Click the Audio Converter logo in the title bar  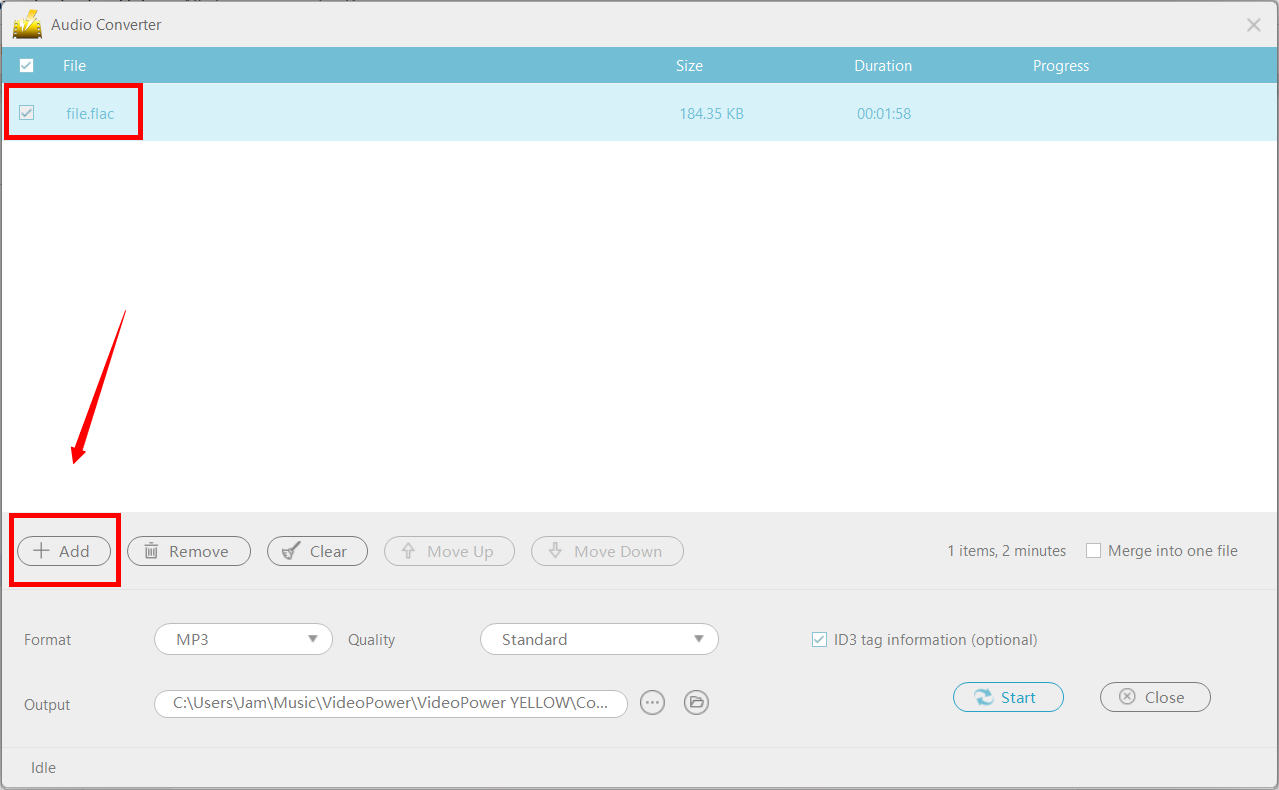click(x=27, y=24)
